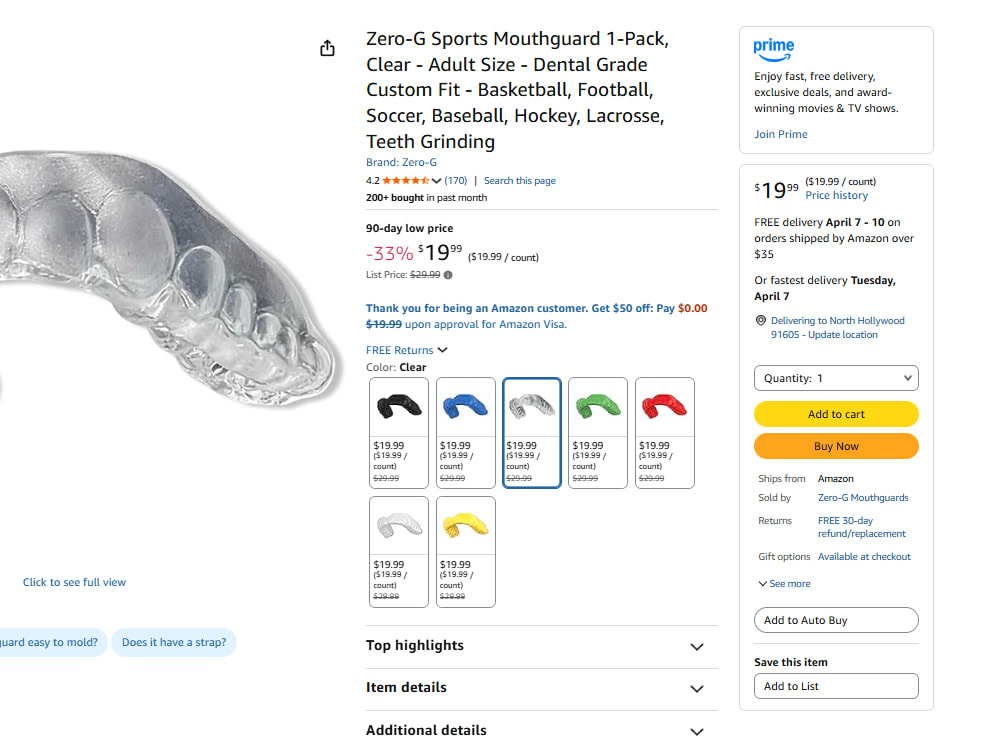Screen dimensions: 1000x750
Task: Select the blue mouthguard color option
Action: 466,433
